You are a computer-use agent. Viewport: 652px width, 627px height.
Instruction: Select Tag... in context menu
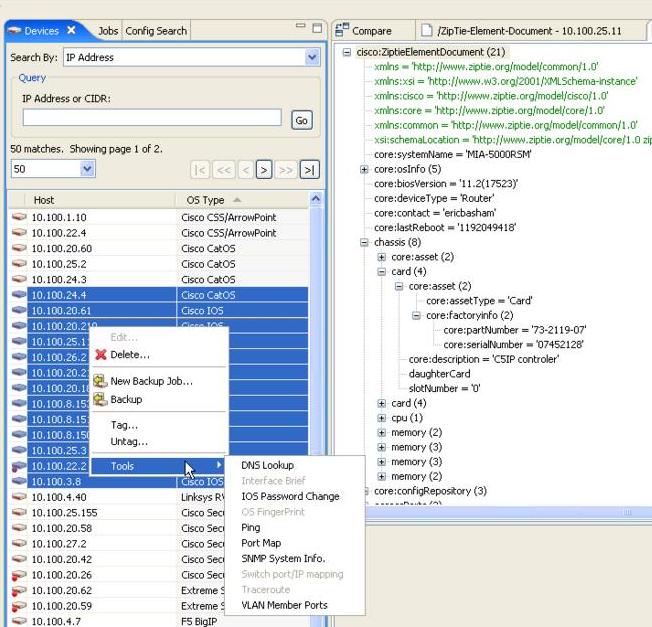coord(159,425)
